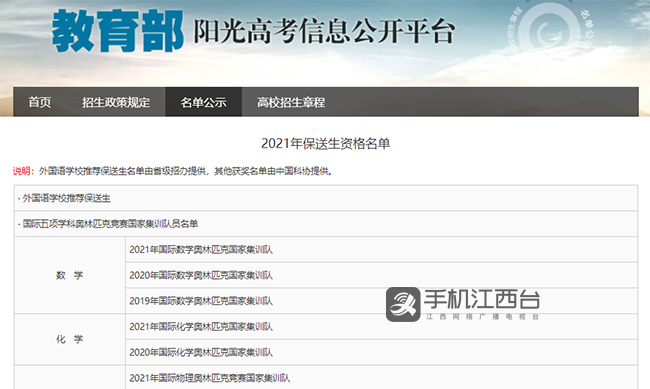Image resolution: width=650 pixels, height=389 pixels.
Task: Click the 数学 category cell
Action: tap(70, 275)
